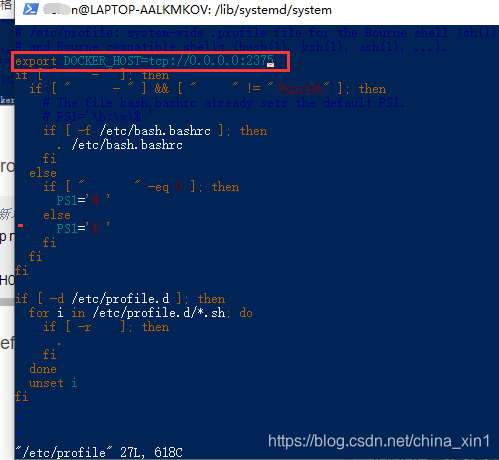
Task: Click the word "done"
Action: pos(43,369)
